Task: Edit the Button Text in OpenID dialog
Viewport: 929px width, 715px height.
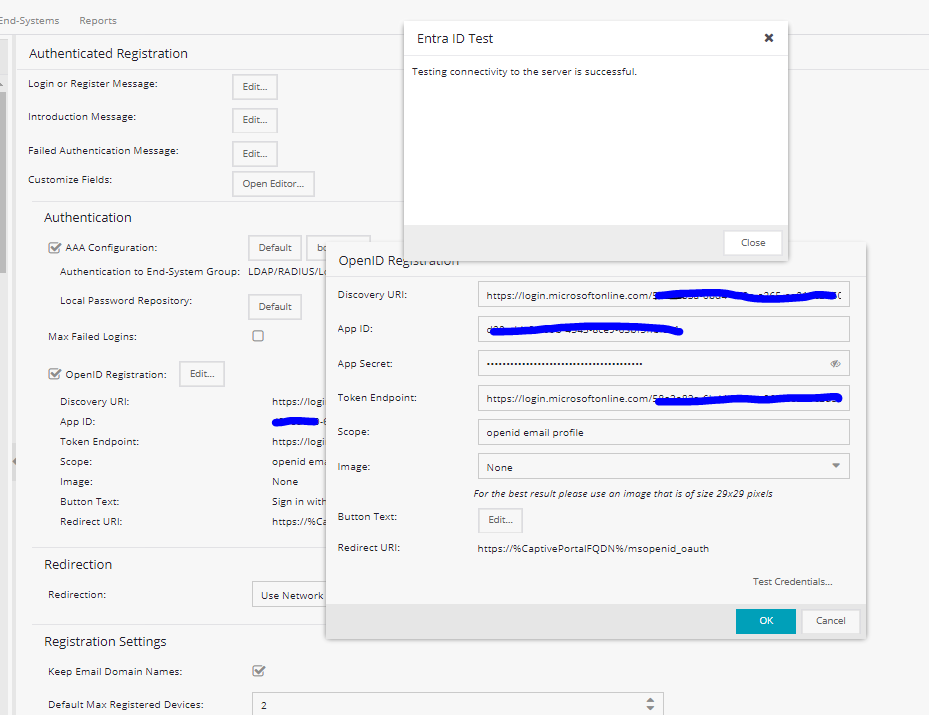Action: 499,520
